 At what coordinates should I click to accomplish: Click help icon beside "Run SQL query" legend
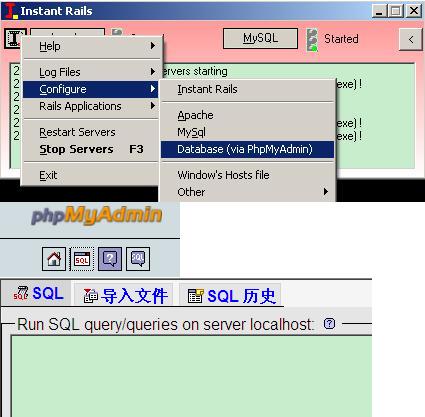[x=329, y=323]
